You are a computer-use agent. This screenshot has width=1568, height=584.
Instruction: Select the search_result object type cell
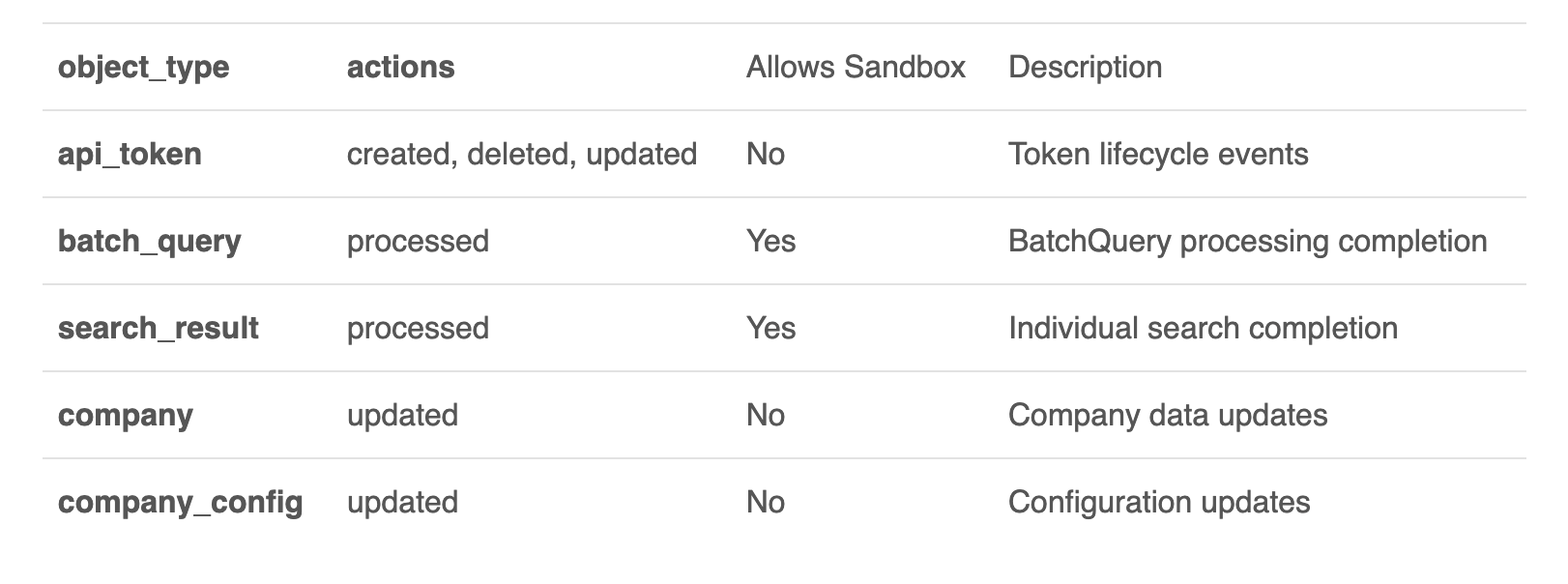click(159, 329)
